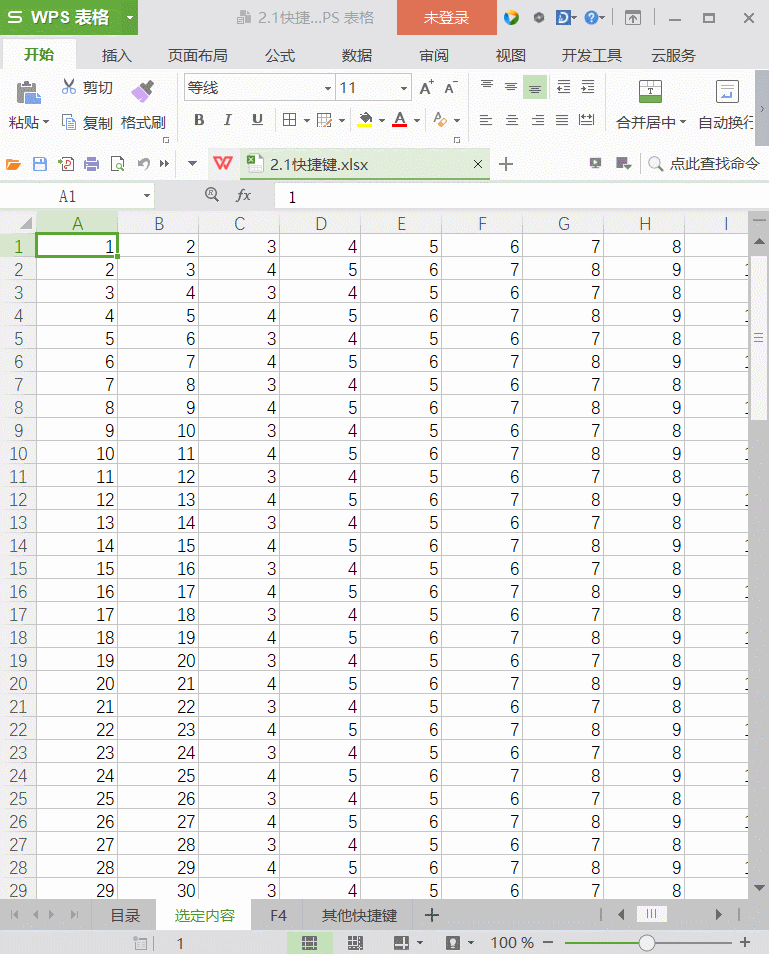Image resolution: width=769 pixels, height=954 pixels.
Task: Toggle underline formatting
Action: click(x=257, y=120)
